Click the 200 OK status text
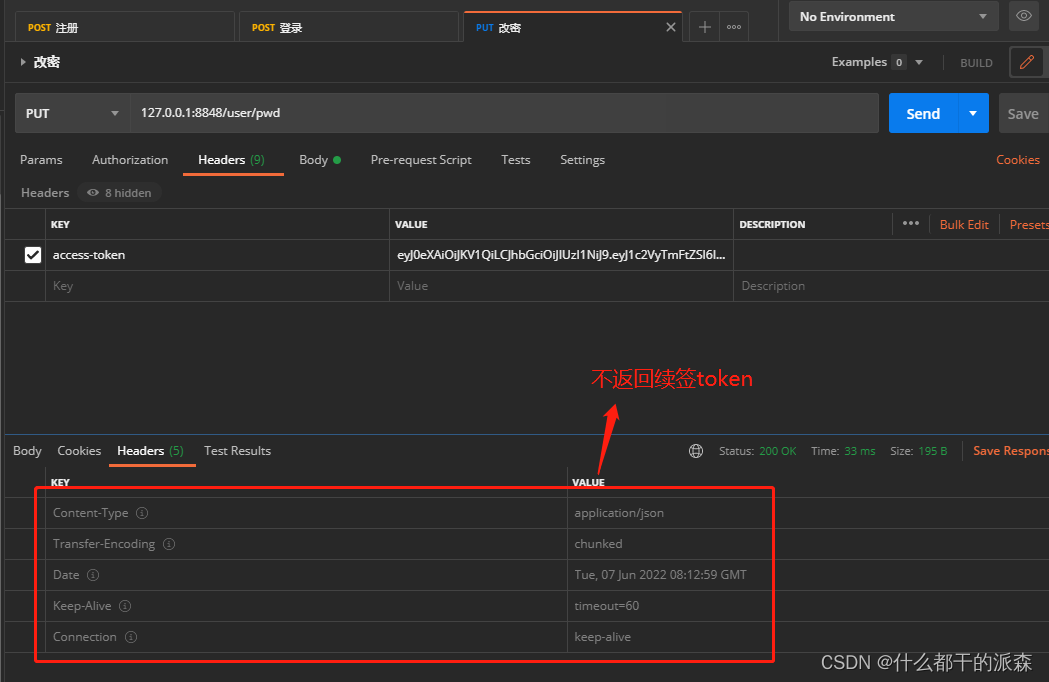The width and height of the screenshot is (1049, 682). point(777,451)
